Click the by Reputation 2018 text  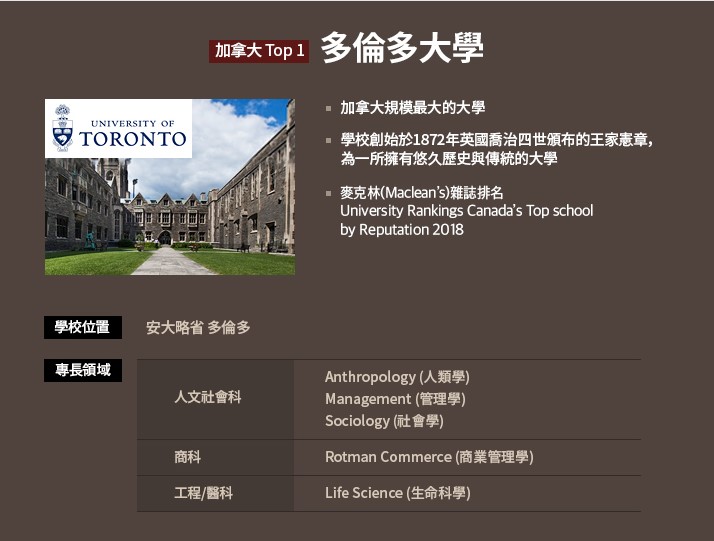[x=402, y=230]
